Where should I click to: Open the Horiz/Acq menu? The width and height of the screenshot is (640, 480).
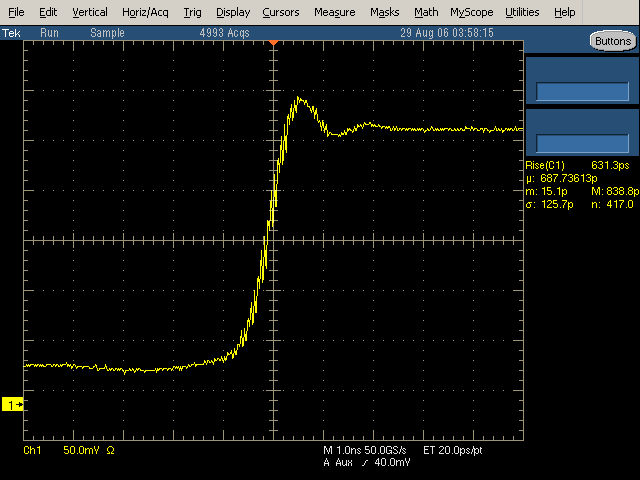tap(145, 12)
